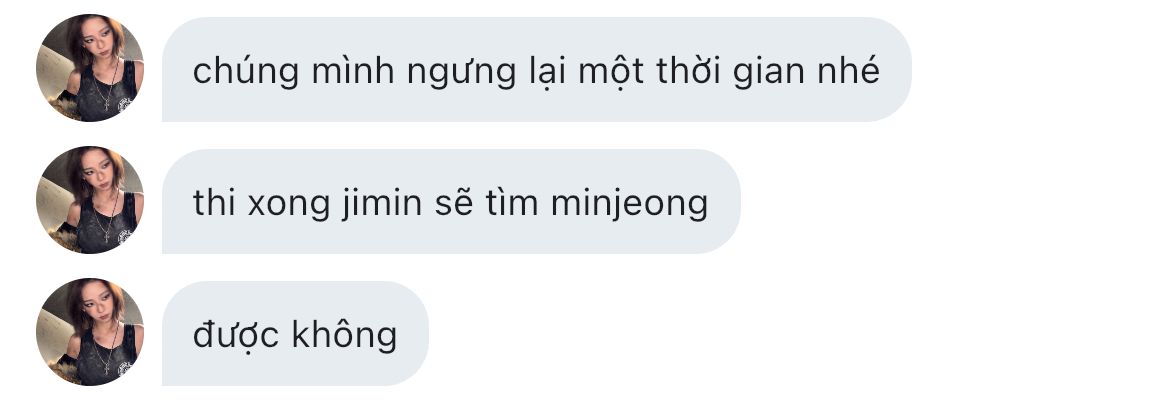The image size is (1170, 409).
Task: Select the 'thi xong jimin sẽ tìm minjeong' bubble
Action: (451, 202)
